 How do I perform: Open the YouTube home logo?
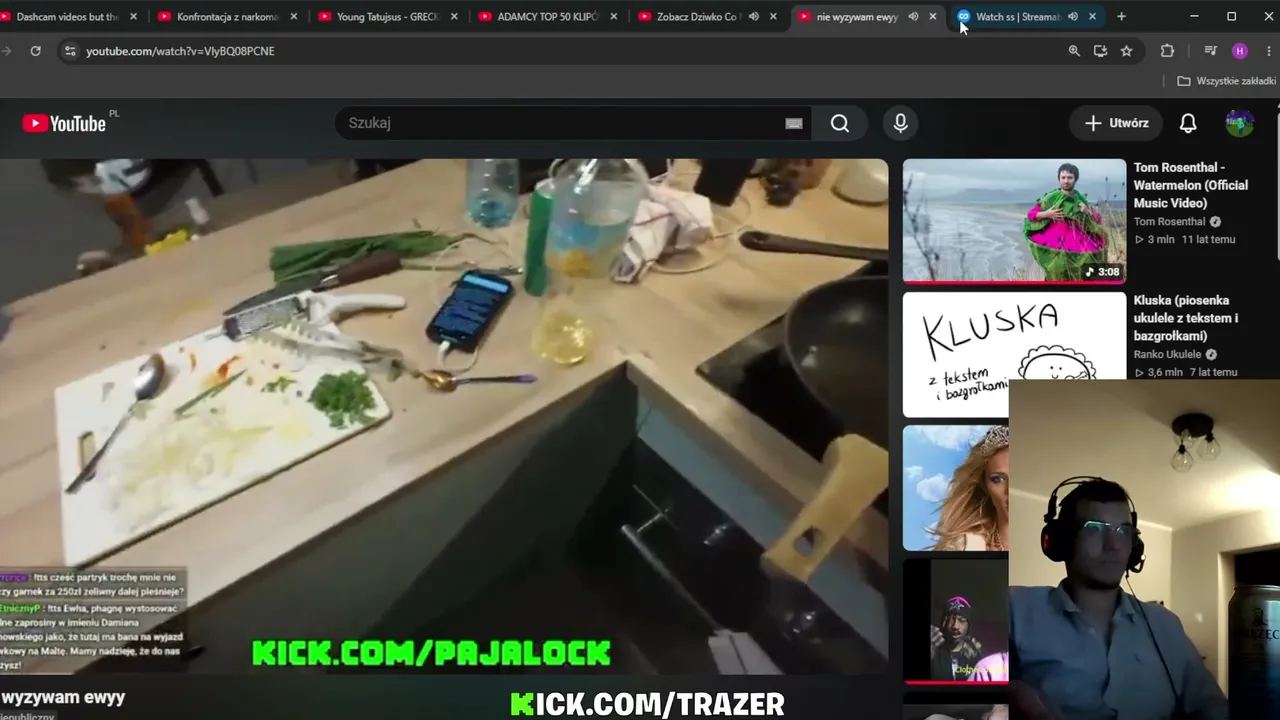tap(64, 123)
